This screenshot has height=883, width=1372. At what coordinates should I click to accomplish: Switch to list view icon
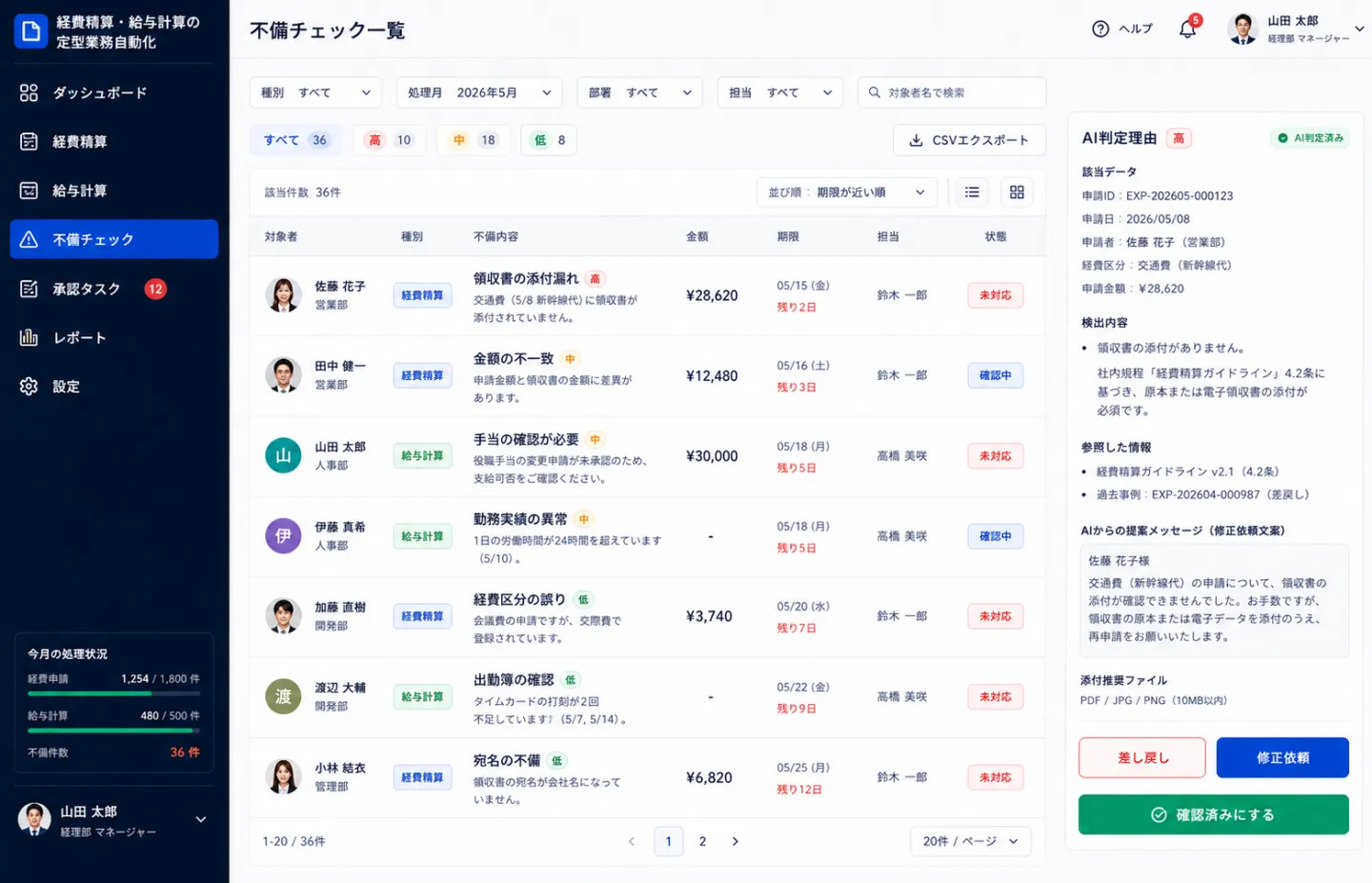(x=972, y=192)
